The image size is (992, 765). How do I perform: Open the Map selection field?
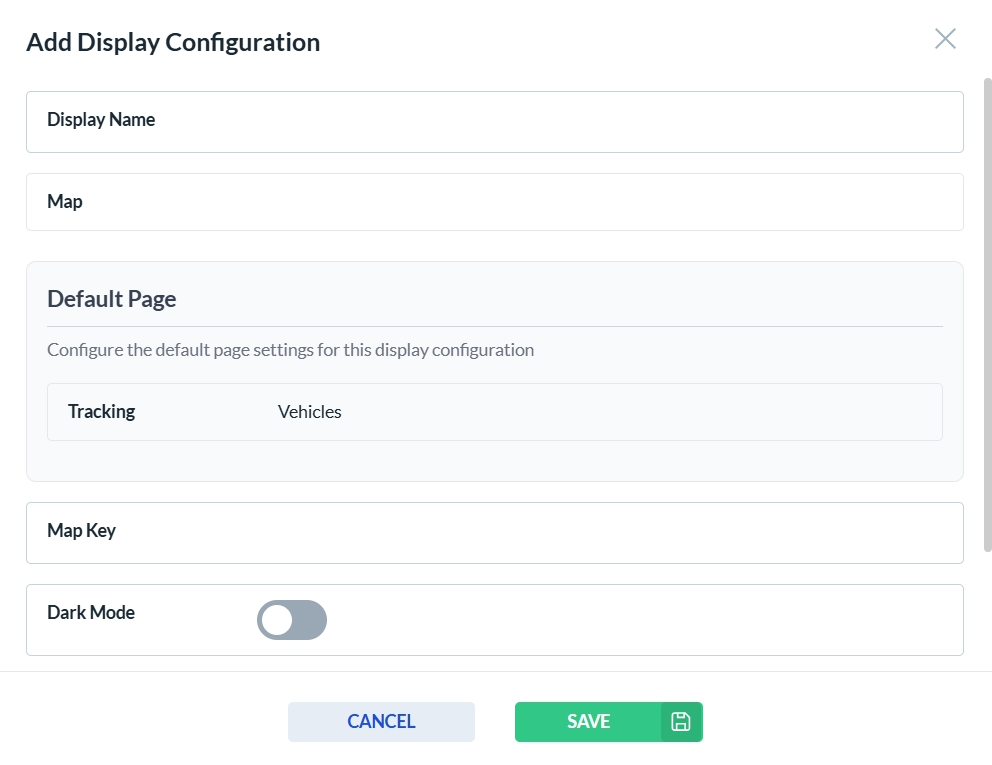coord(520,202)
